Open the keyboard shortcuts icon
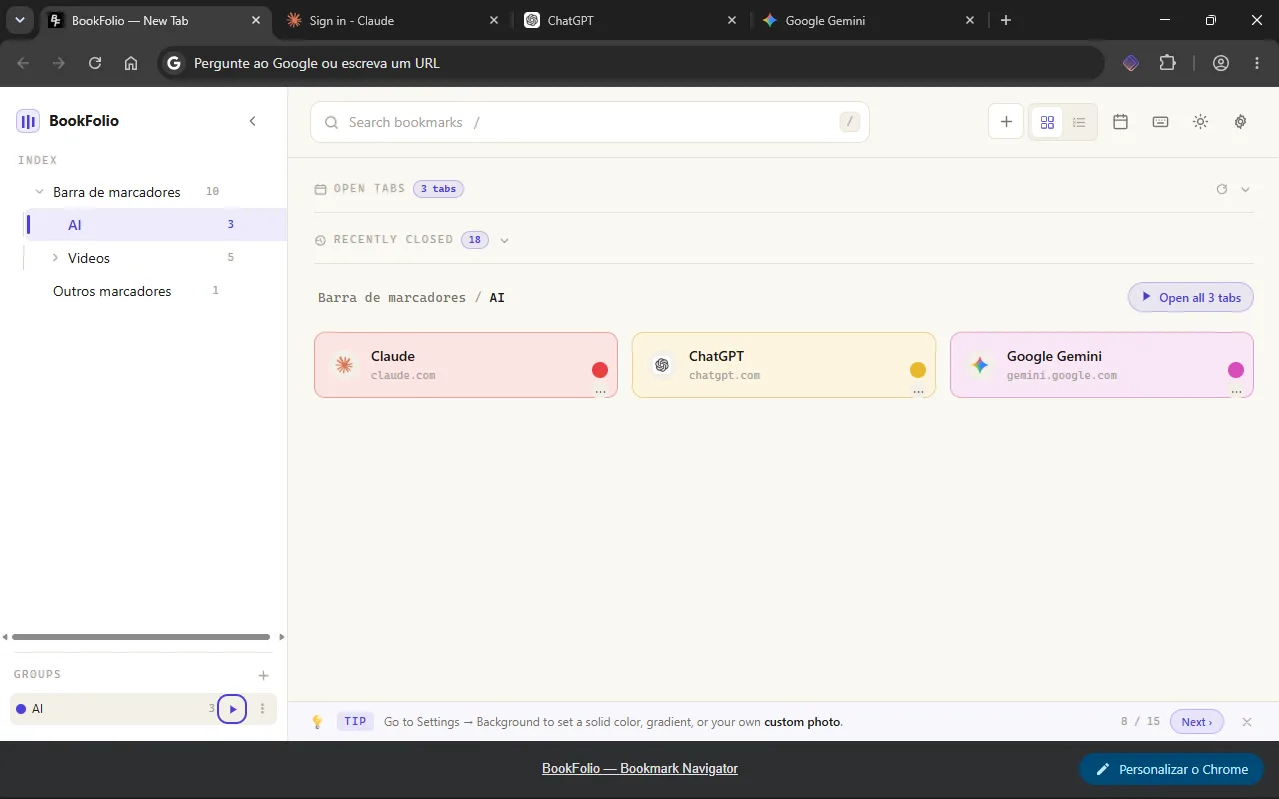The image size is (1279, 799). click(x=1160, y=122)
